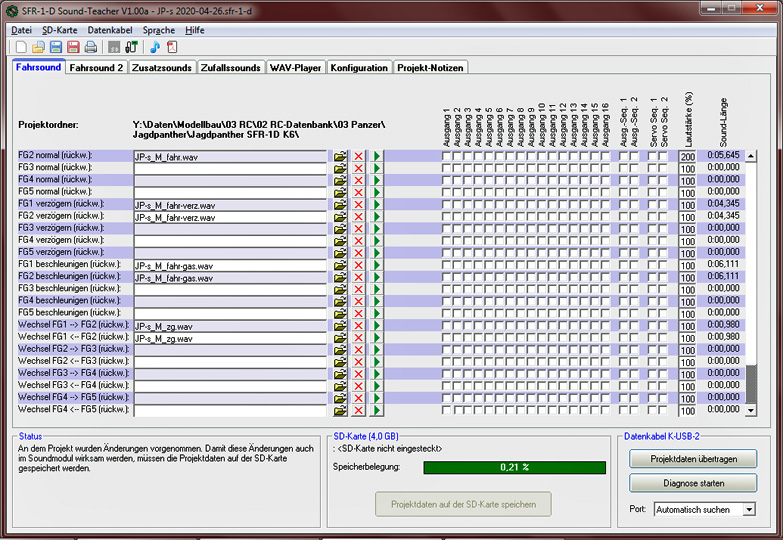Browse file for Wechsel FG4 <-- FG5 row
783x540 pixels.
[x=340, y=410]
